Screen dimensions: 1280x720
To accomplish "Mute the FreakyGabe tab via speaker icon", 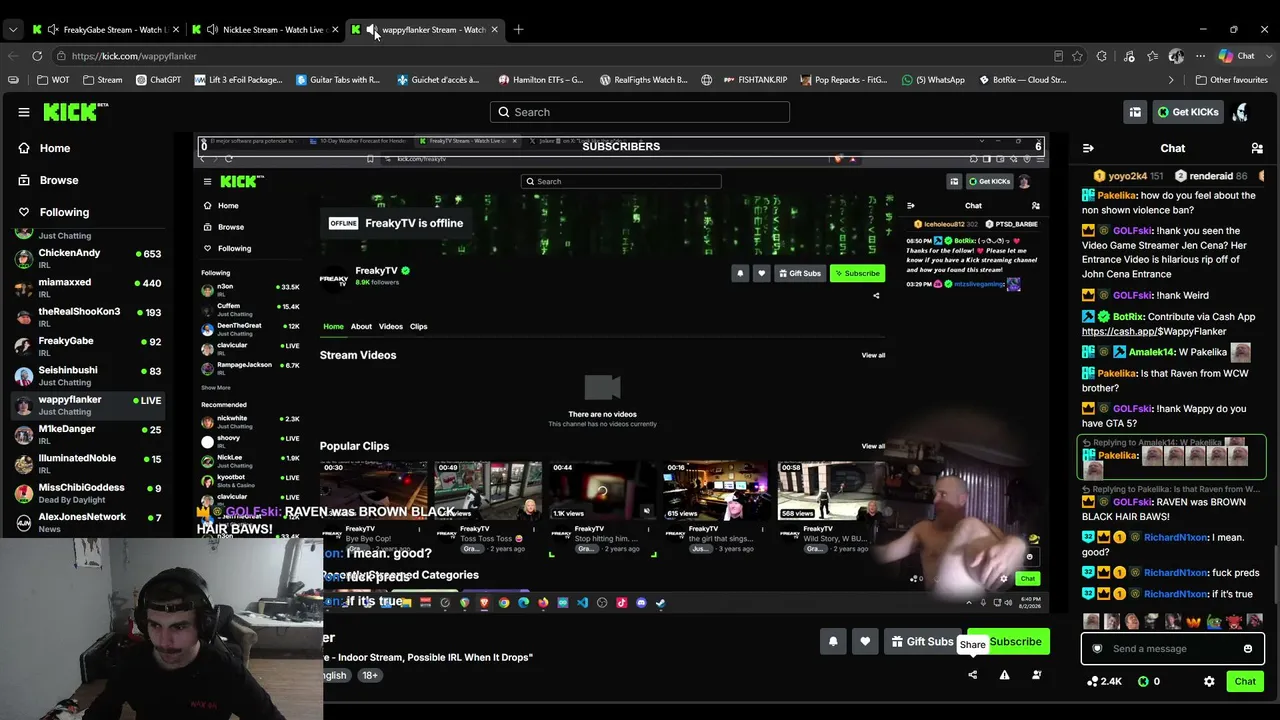I will [52, 30].
